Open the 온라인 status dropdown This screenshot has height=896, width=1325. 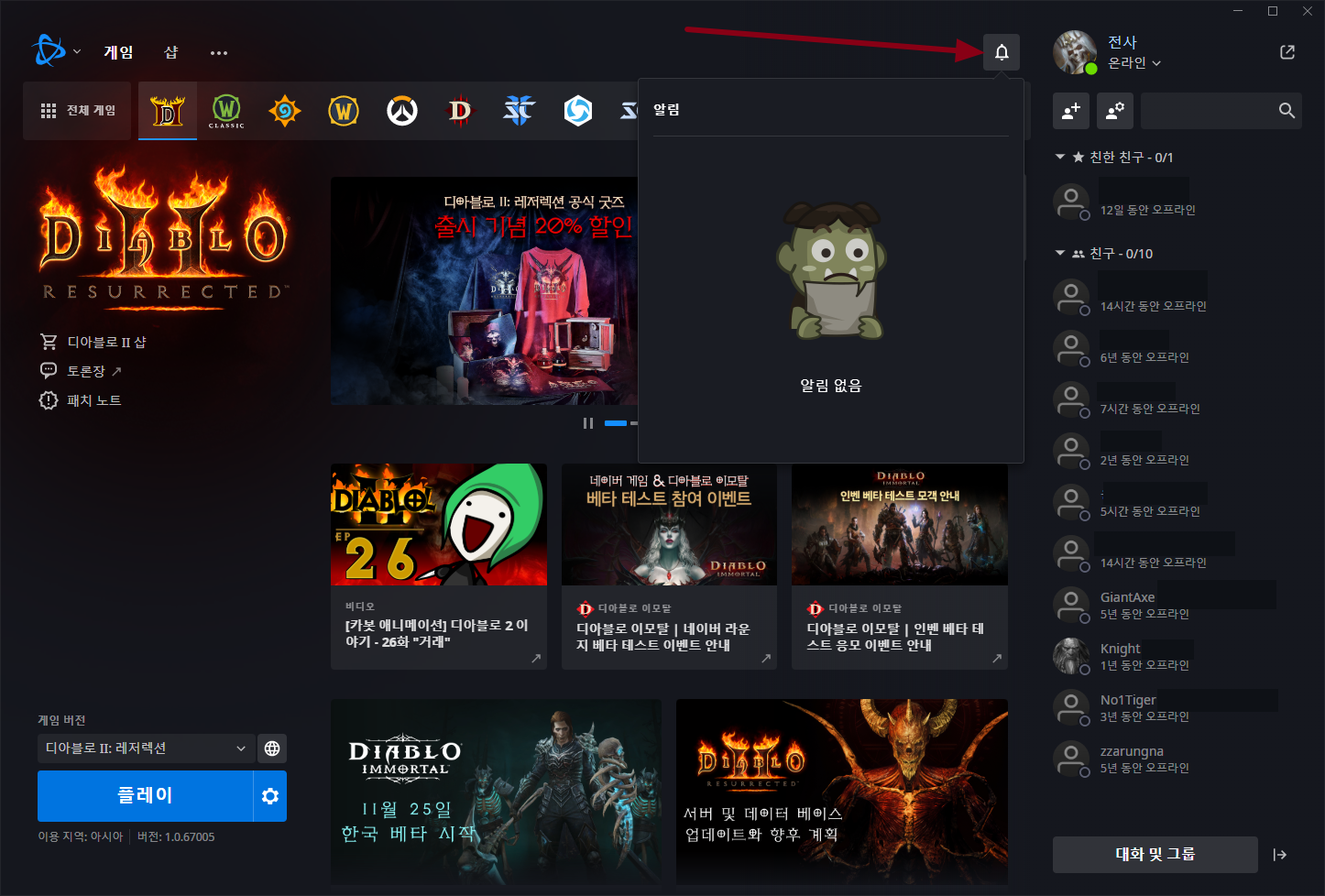coord(1134,63)
